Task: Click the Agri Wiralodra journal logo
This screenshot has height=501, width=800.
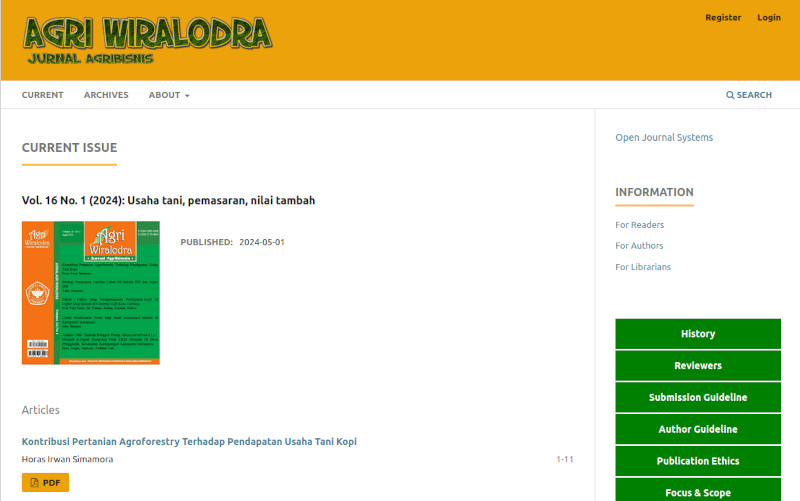Action: (x=147, y=39)
